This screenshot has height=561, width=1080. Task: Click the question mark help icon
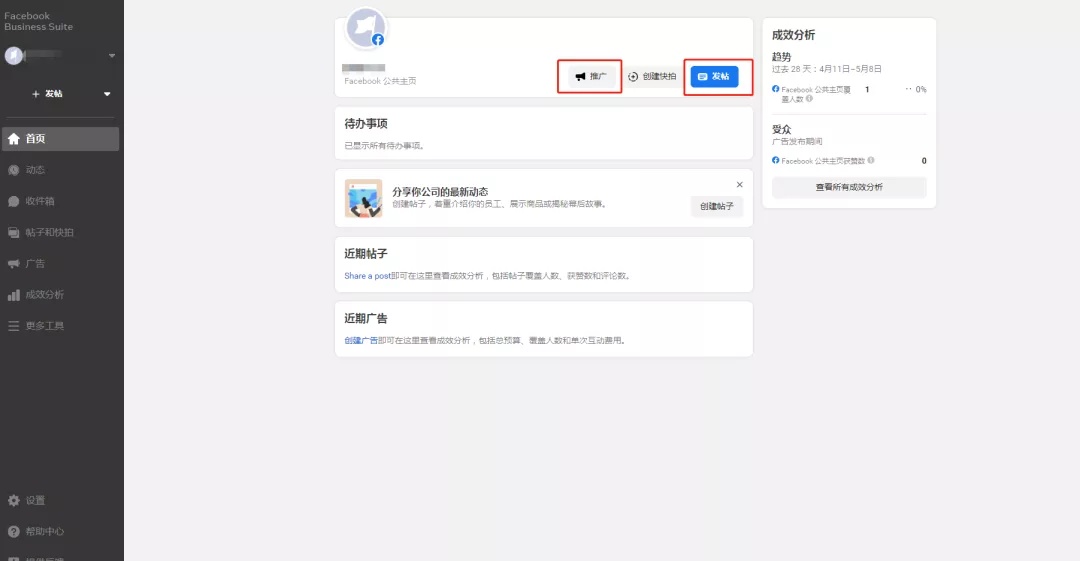point(14,531)
